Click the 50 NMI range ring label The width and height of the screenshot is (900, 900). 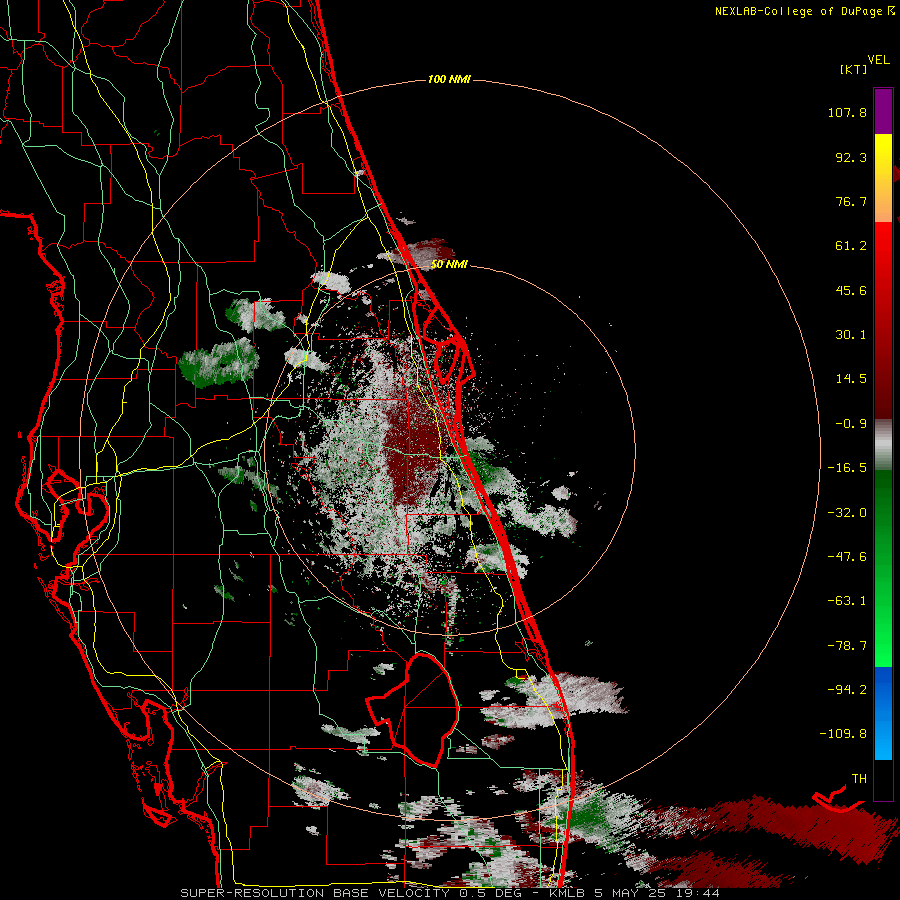pyautogui.click(x=449, y=264)
